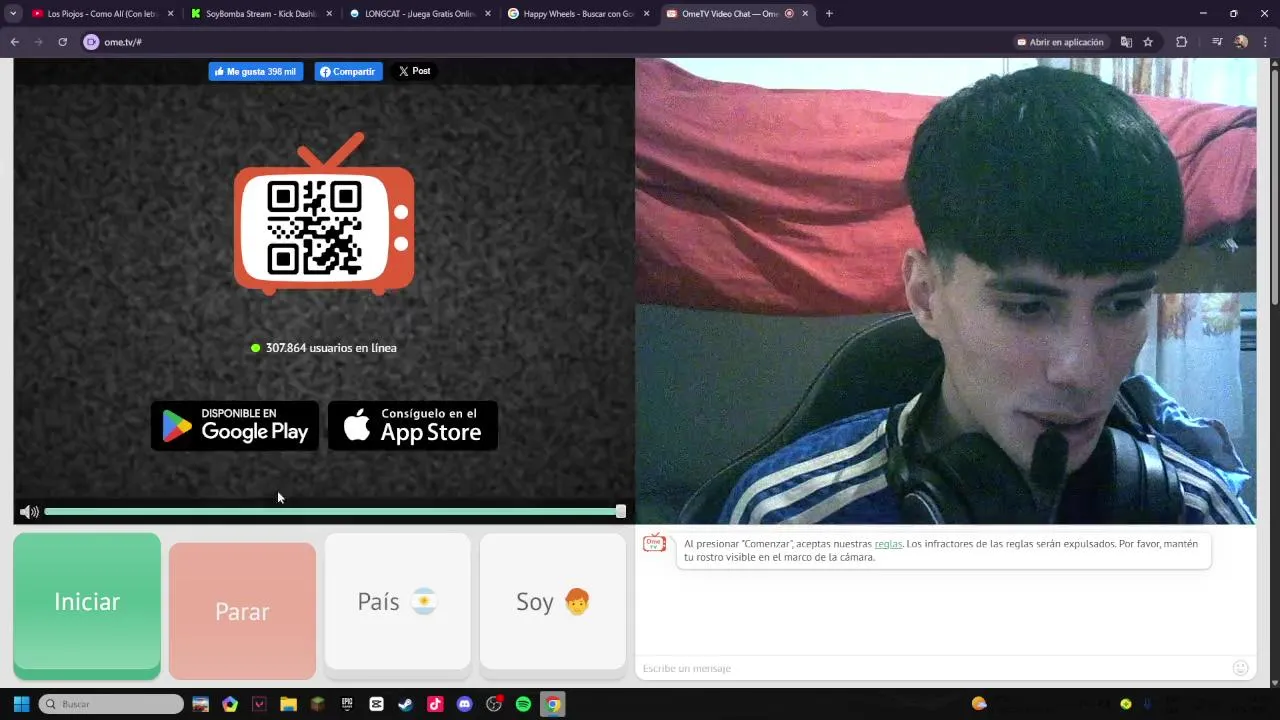Viewport: 1280px width, 720px height.
Task: Click the translate page icon
Action: click(1126, 42)
